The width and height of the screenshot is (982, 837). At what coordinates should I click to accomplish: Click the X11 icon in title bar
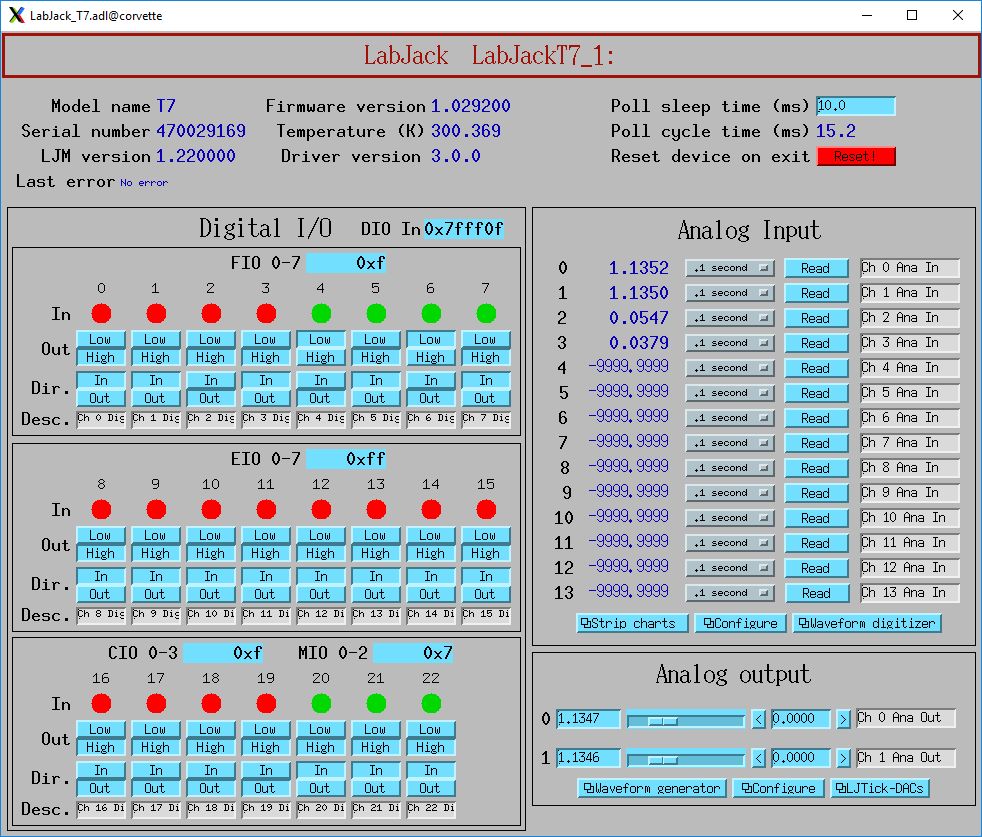16,15
